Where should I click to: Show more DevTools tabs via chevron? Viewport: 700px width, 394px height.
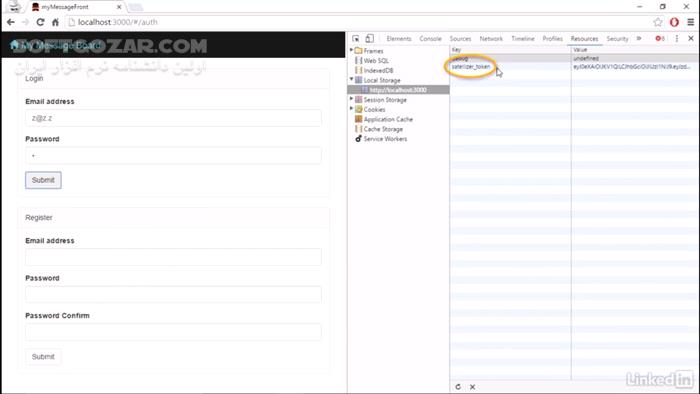pyautogui.click(x=639, y=38)
